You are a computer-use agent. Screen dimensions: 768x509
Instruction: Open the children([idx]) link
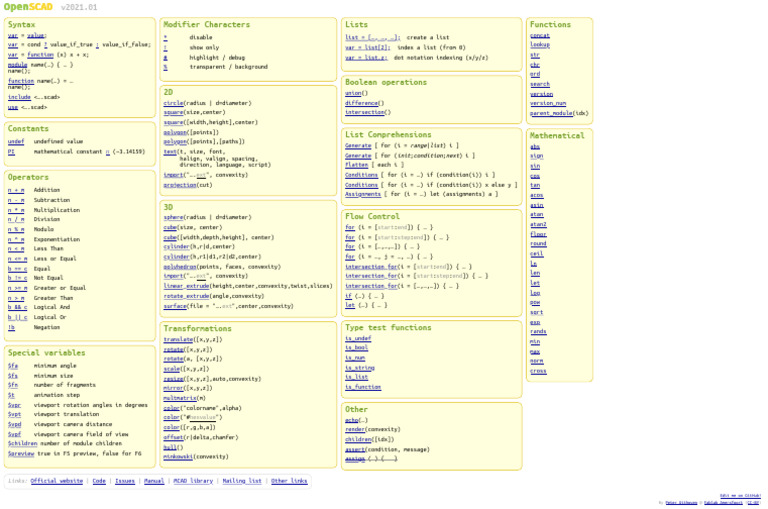358,439
